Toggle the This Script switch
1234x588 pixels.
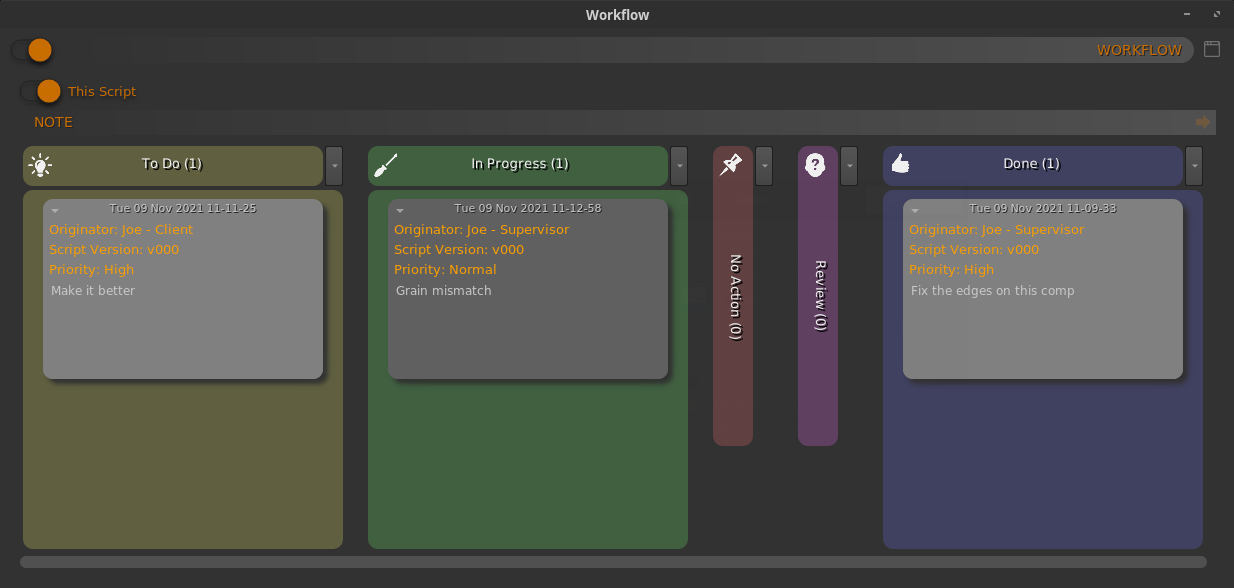[41, 91]
